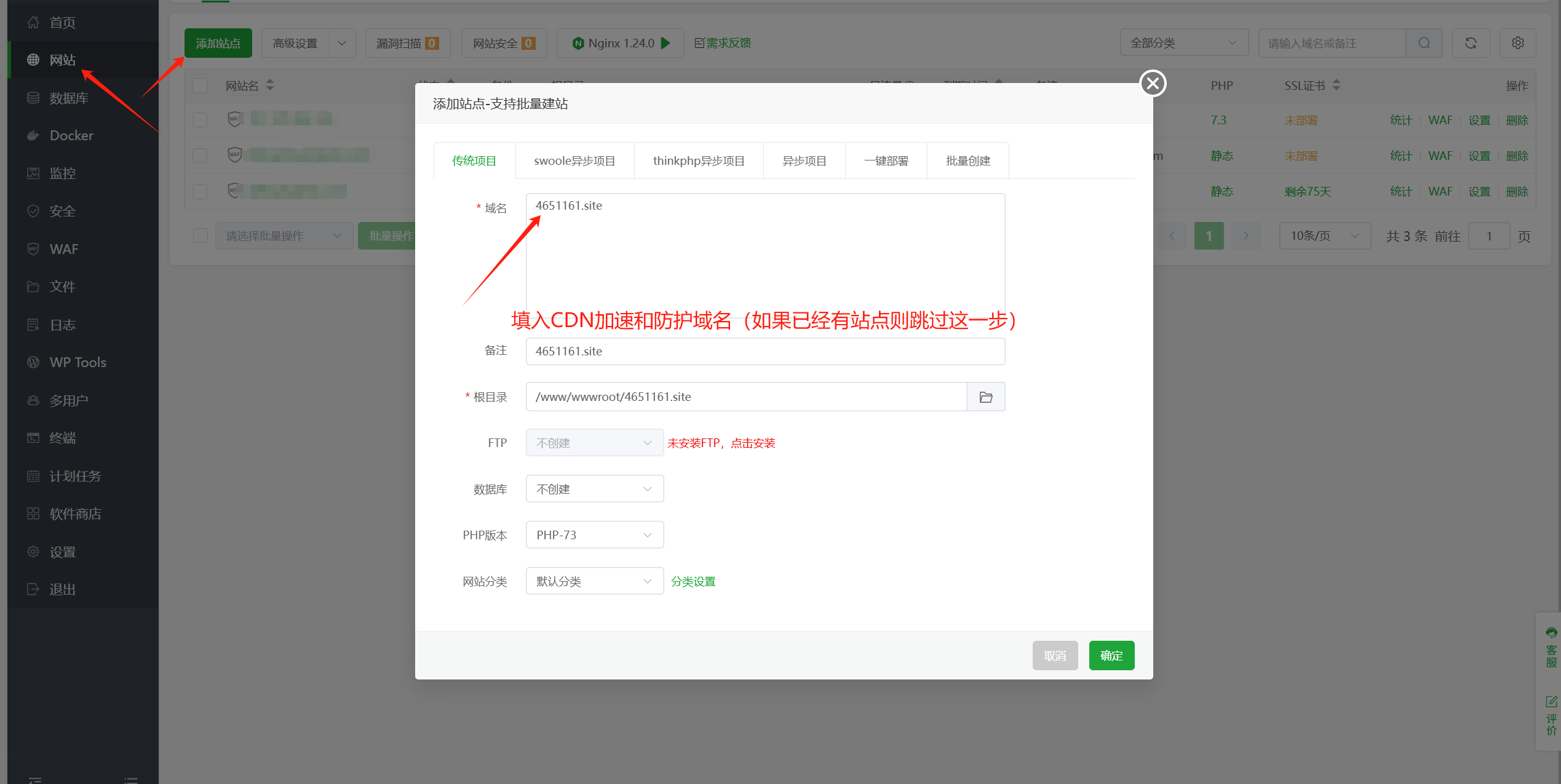
Task: Click 取消 to cancel the dialog
Action: (x=1055, y=655)
